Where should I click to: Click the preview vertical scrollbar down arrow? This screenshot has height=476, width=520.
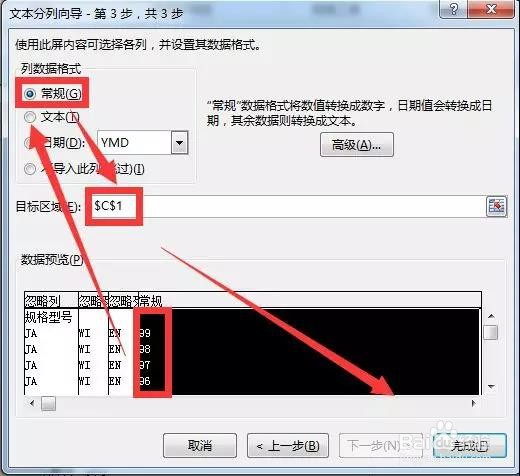[x=491, y=387]
